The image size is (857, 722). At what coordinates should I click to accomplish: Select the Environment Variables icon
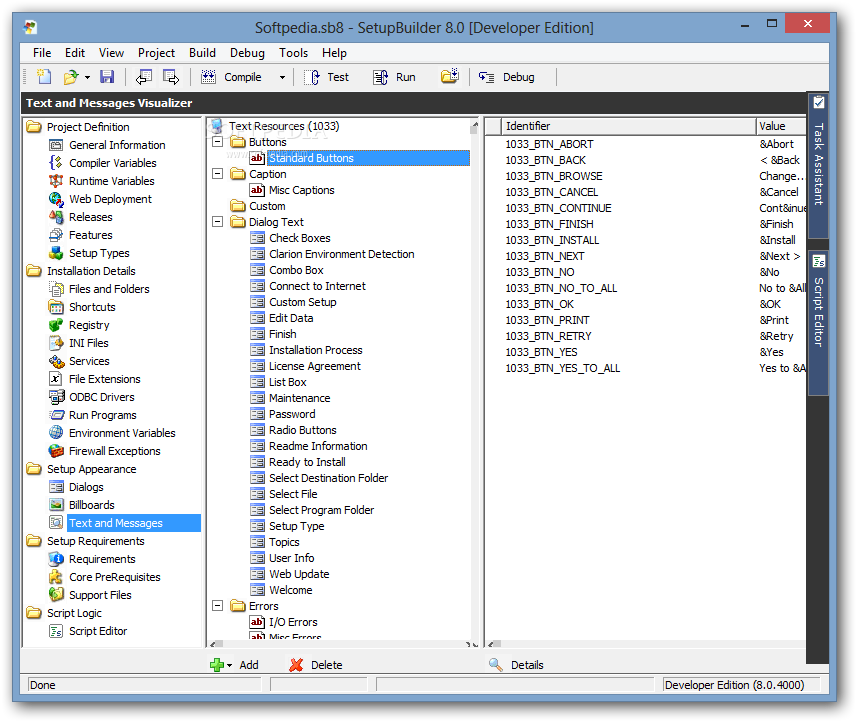coord(56,433)
